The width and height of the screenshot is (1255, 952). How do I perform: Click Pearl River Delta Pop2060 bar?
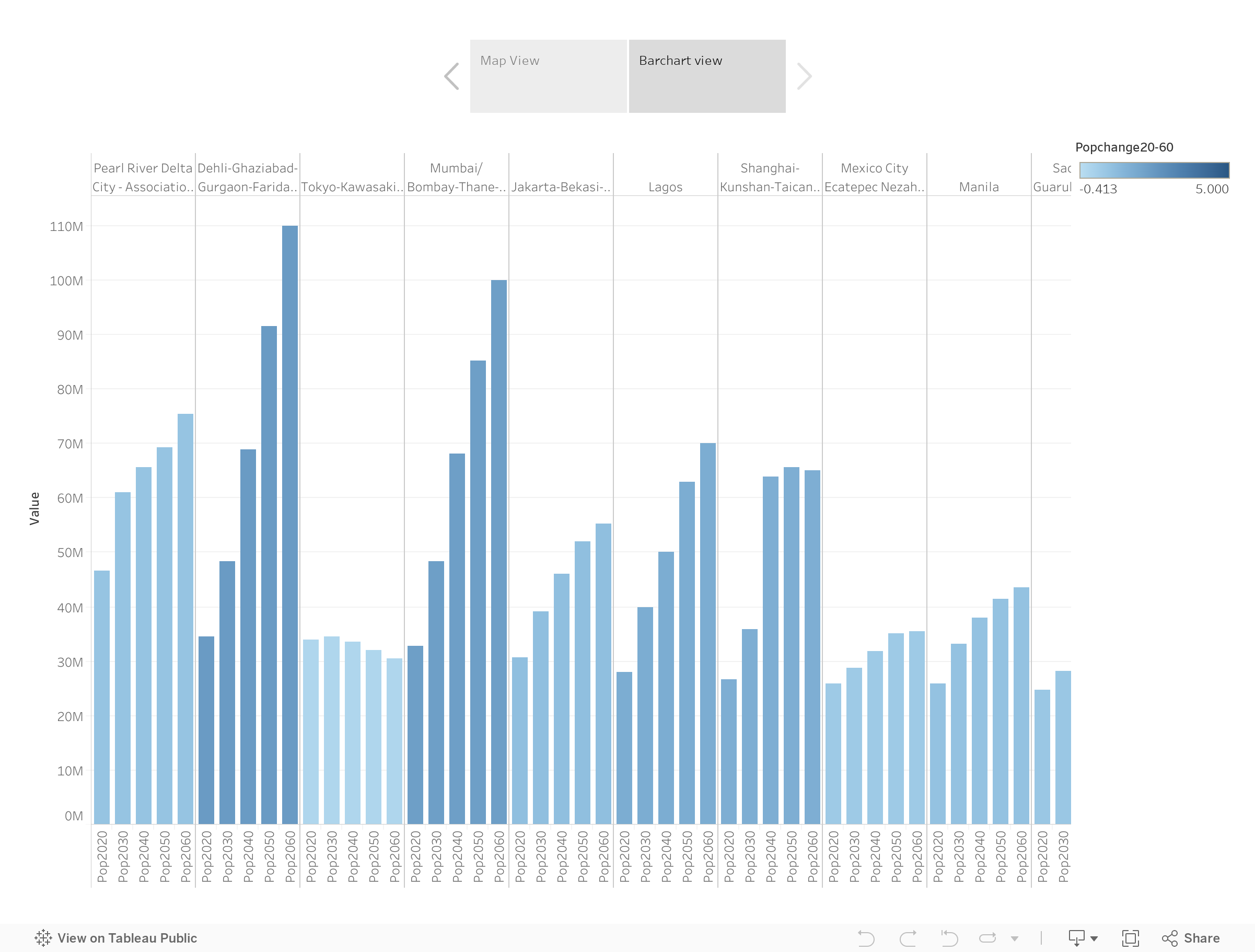click(x=185, y=619)
